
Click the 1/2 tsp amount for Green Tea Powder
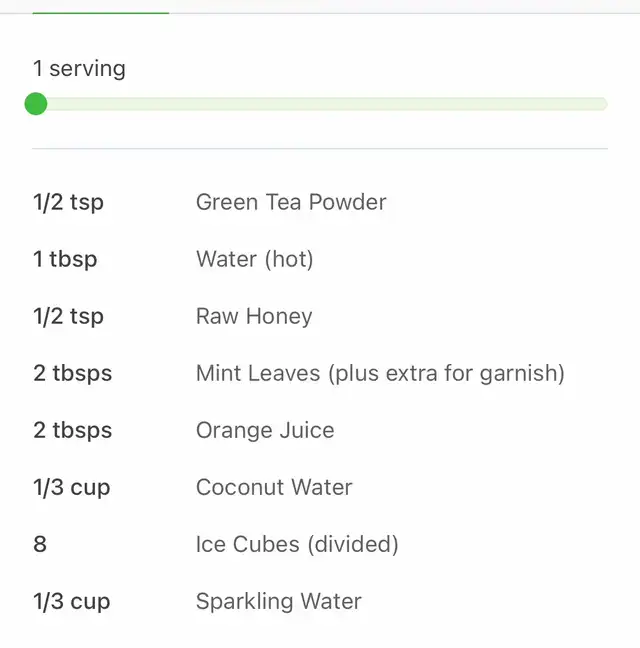point(68,202)
